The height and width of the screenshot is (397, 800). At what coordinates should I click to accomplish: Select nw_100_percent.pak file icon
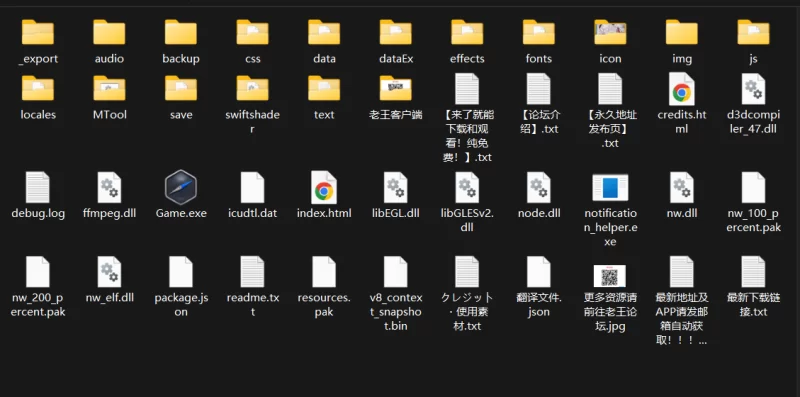pos(754,187)
